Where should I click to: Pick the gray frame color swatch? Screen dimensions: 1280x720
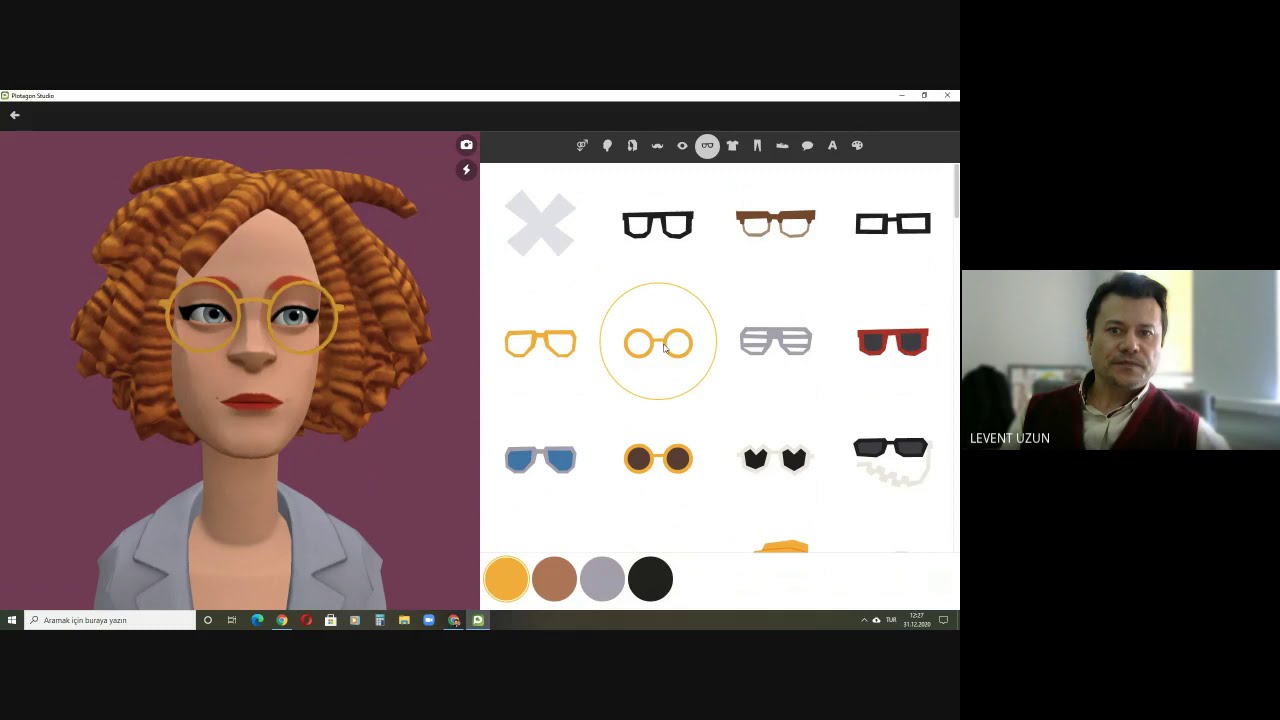pyautogui.click(x=602, y=579)
